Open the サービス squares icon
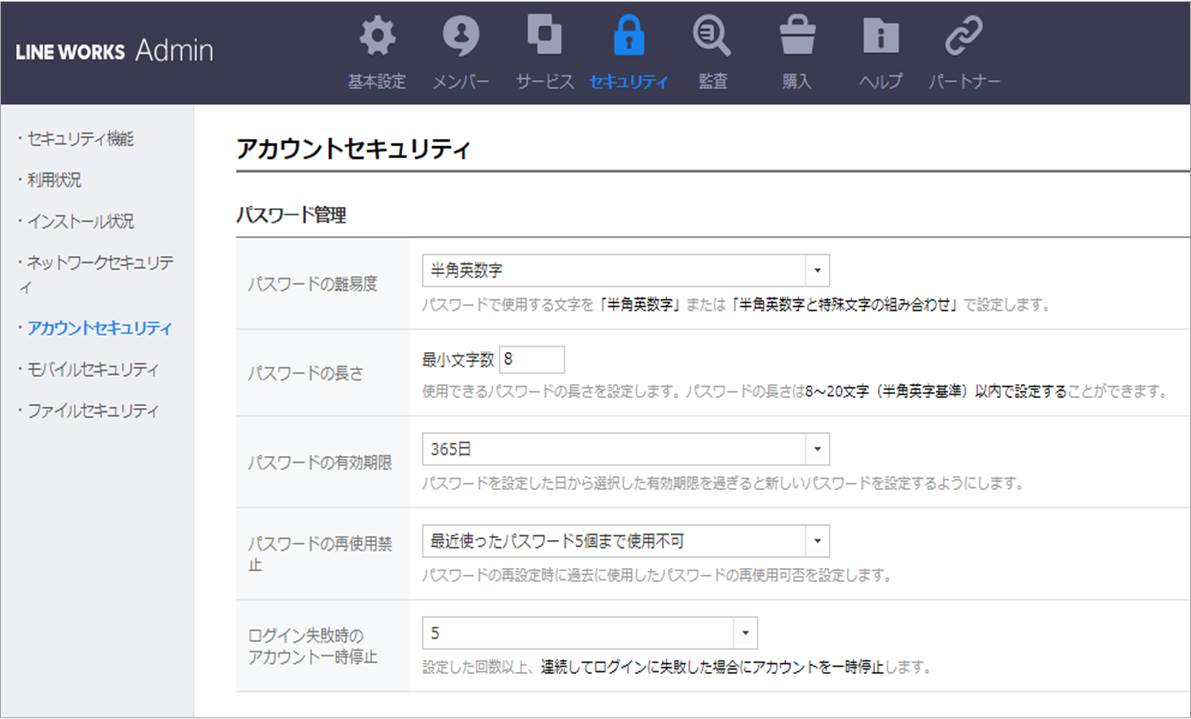The image size is (1191, 719). [x=545, y=39]
